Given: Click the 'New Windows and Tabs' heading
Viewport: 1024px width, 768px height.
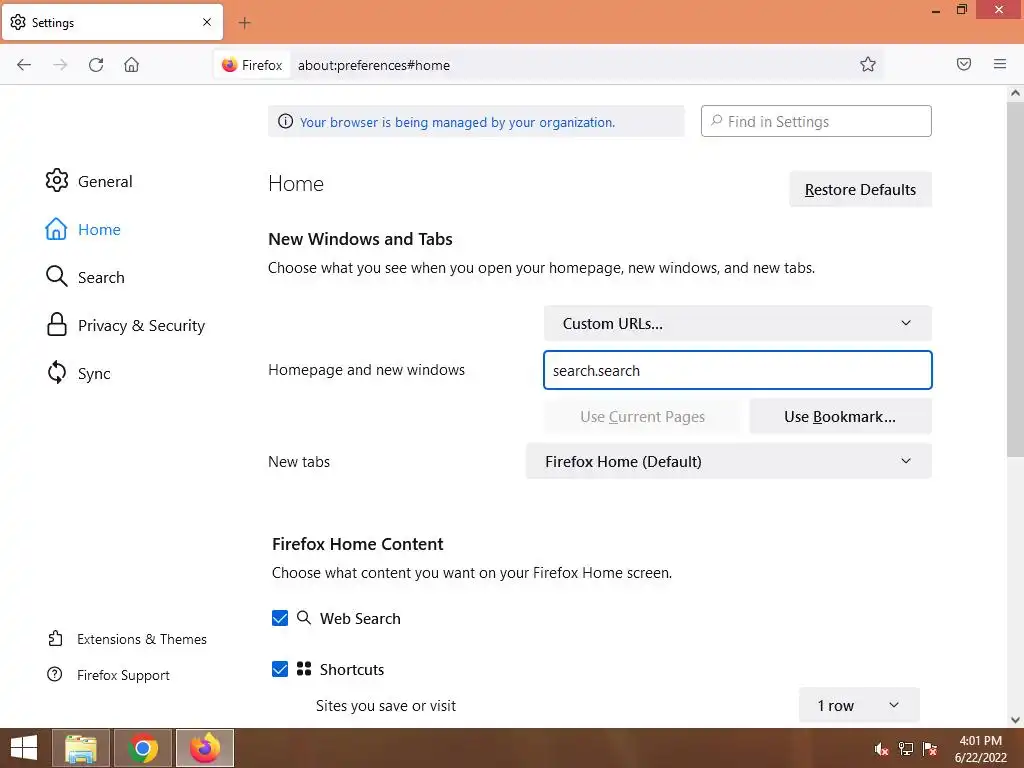Looking at the screenshot, I should pyautogui.click(x=360, y=239).
